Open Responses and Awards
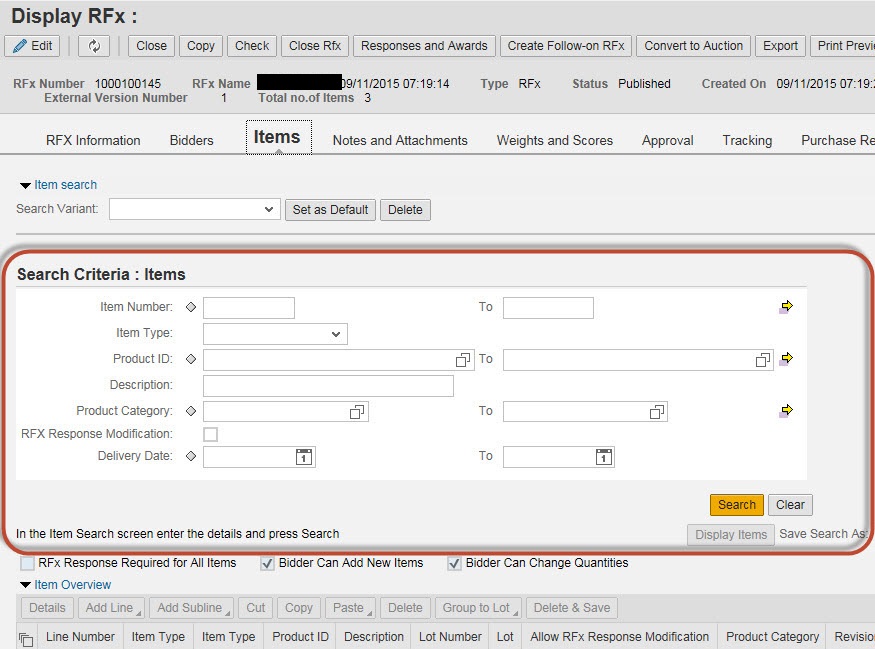This screenshot has height=649, width=875. pos(424,46)
